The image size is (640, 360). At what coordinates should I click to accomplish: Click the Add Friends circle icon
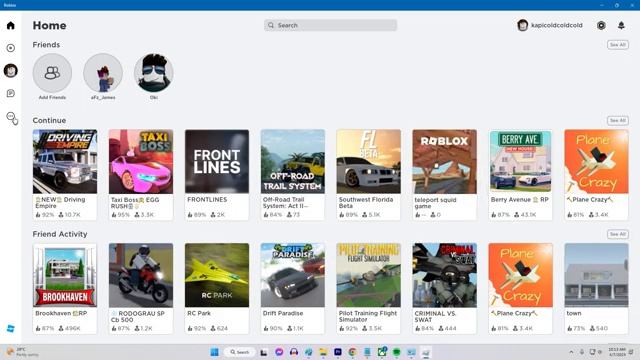point(52,73)
